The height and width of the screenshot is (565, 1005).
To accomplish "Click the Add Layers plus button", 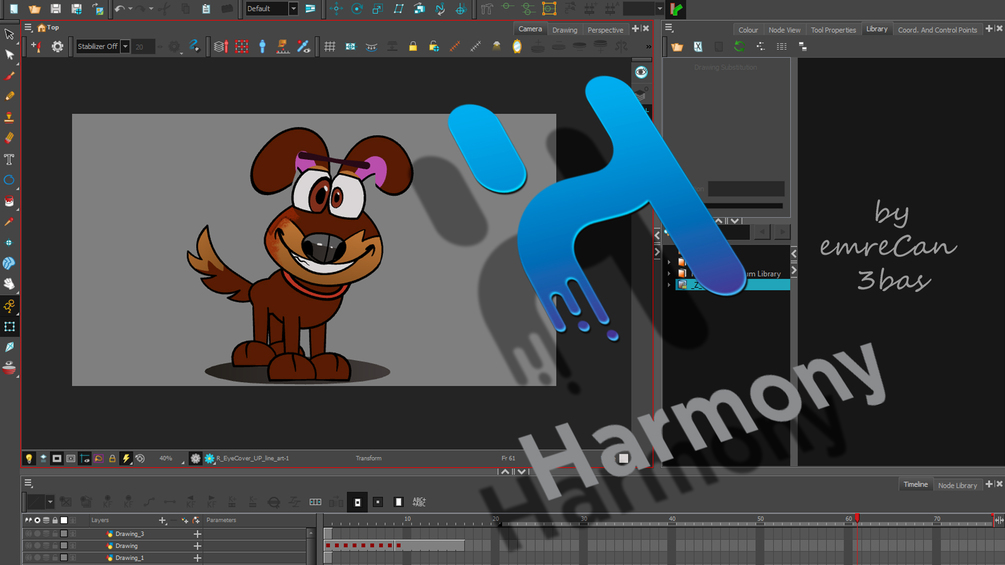I will click(162, 520).
